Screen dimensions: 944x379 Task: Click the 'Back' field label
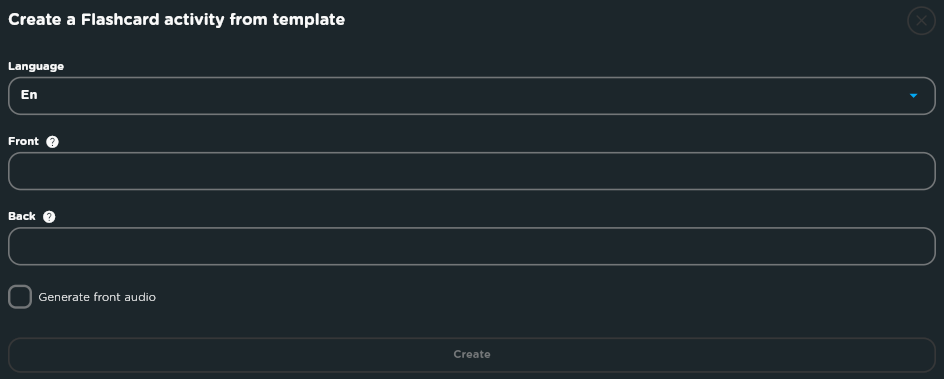[22, 217]
